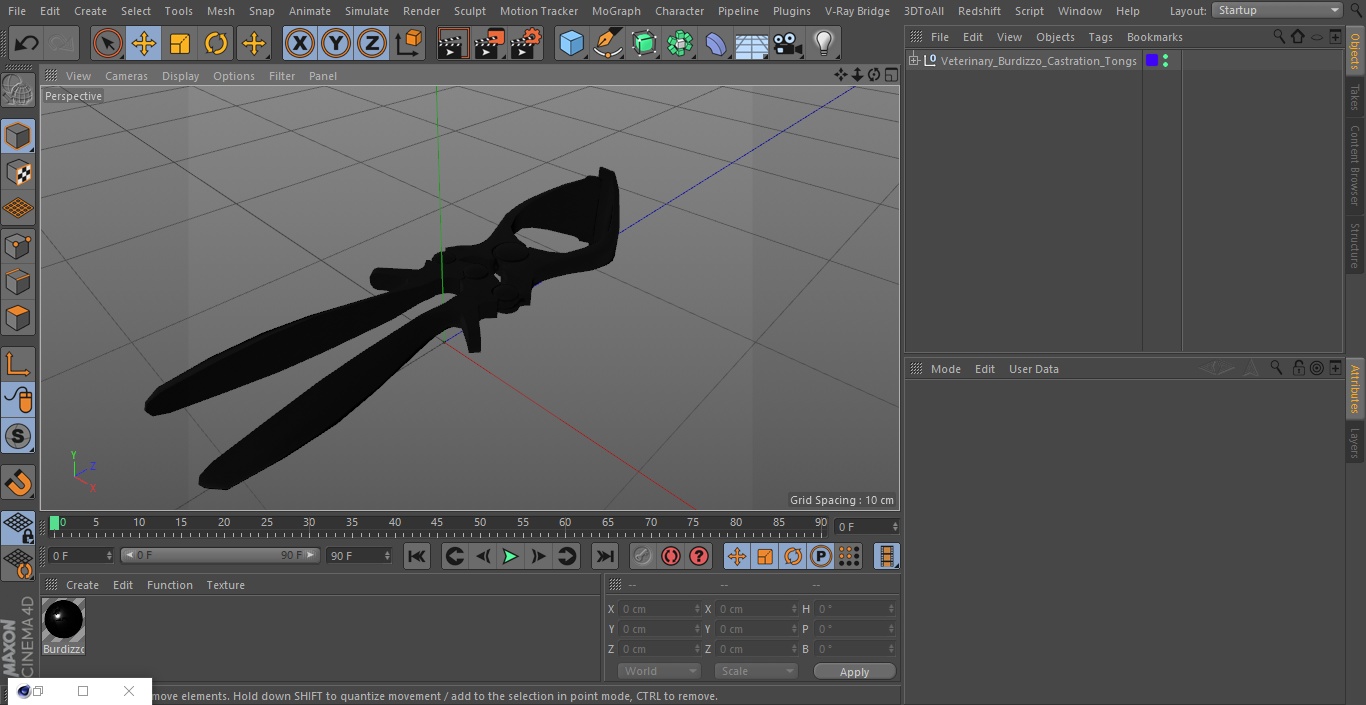The image size is (1366, 705).
Task: Click Record Active Objects button
Action: tap(643, 556)
